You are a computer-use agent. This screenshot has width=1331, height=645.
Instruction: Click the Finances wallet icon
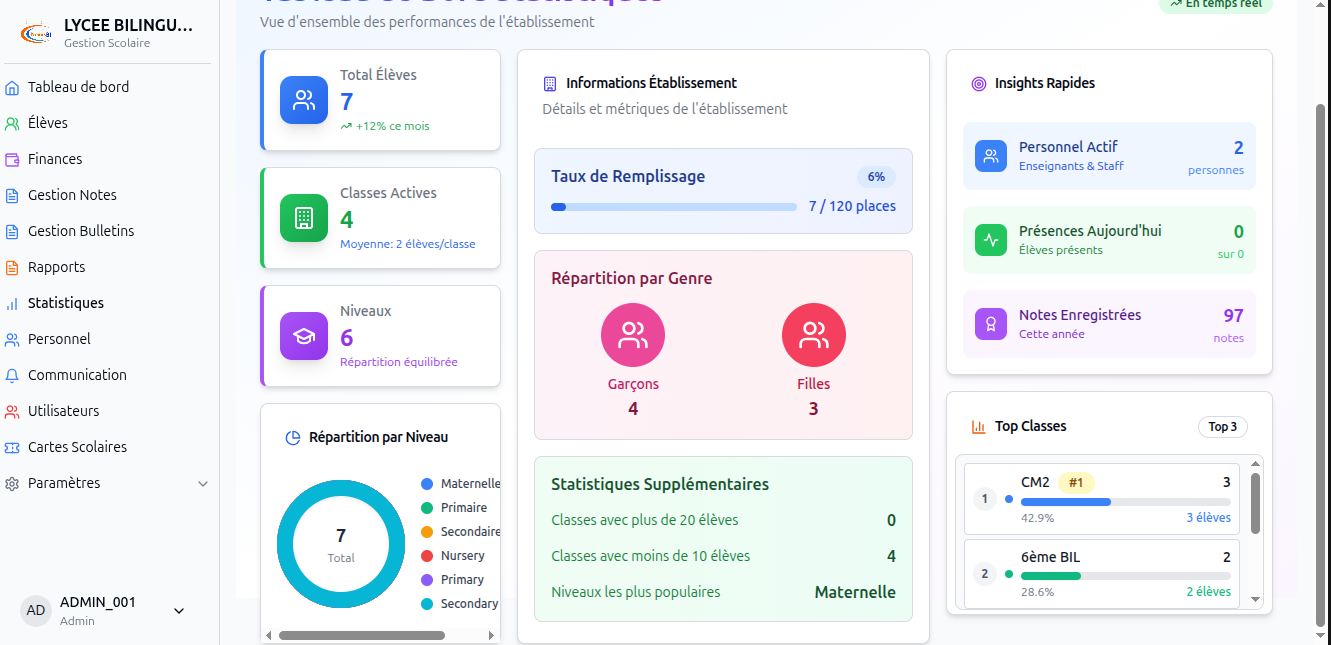tap(12, 159)
